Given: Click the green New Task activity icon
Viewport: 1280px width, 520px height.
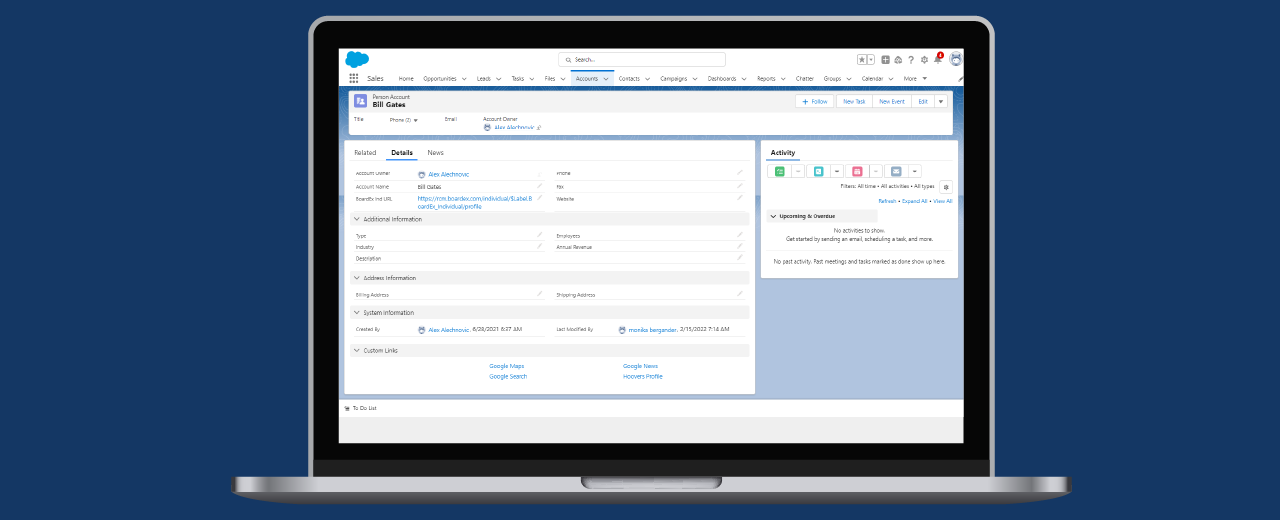Looking at the screenshot, I should point(780,171).
